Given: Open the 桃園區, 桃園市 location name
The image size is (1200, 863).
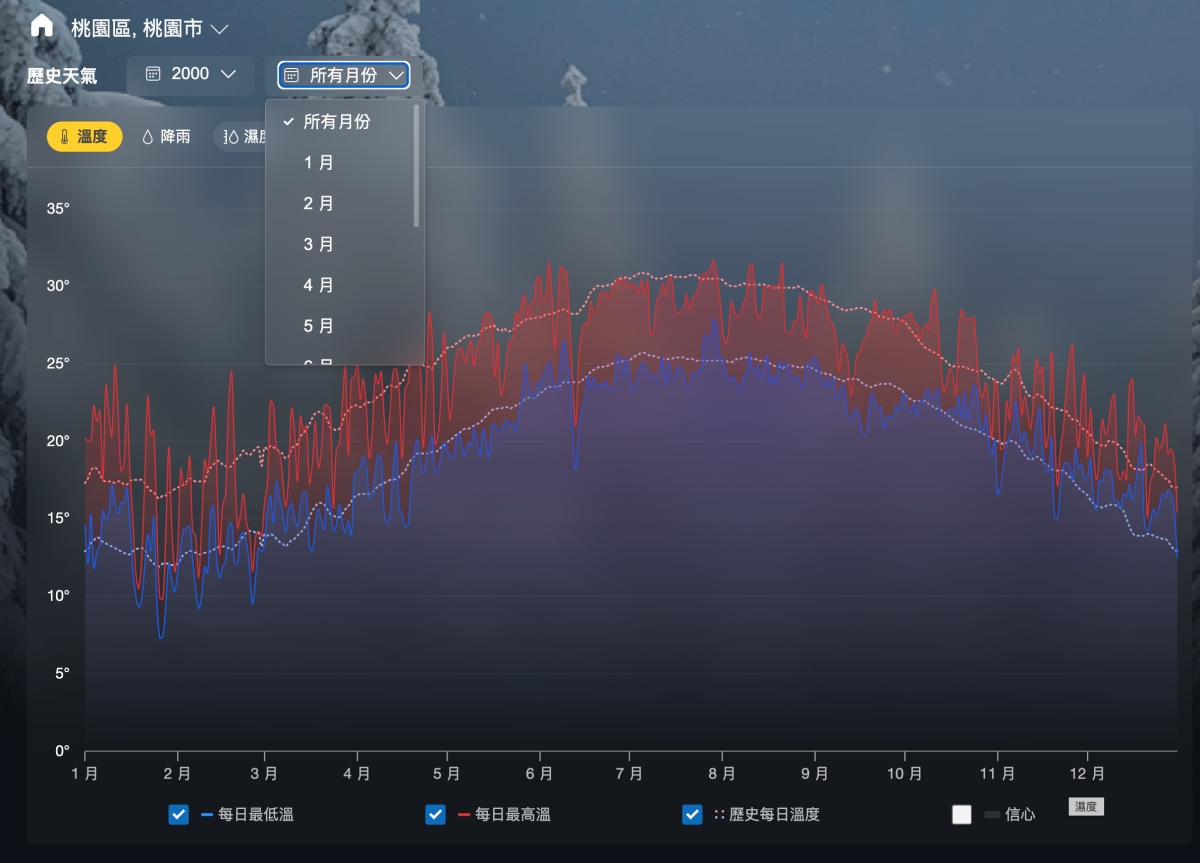Looking at the screenshot, I should [x=137, y=28].
